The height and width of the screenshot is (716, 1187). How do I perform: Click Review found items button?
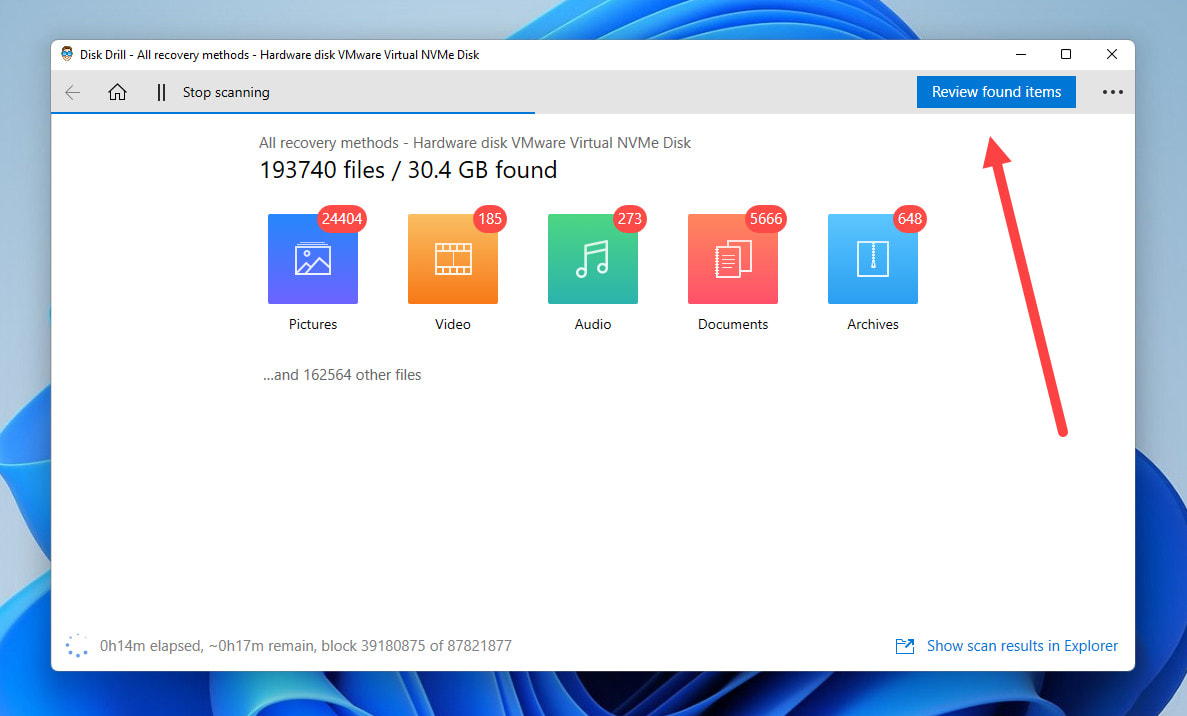[996, 92]
